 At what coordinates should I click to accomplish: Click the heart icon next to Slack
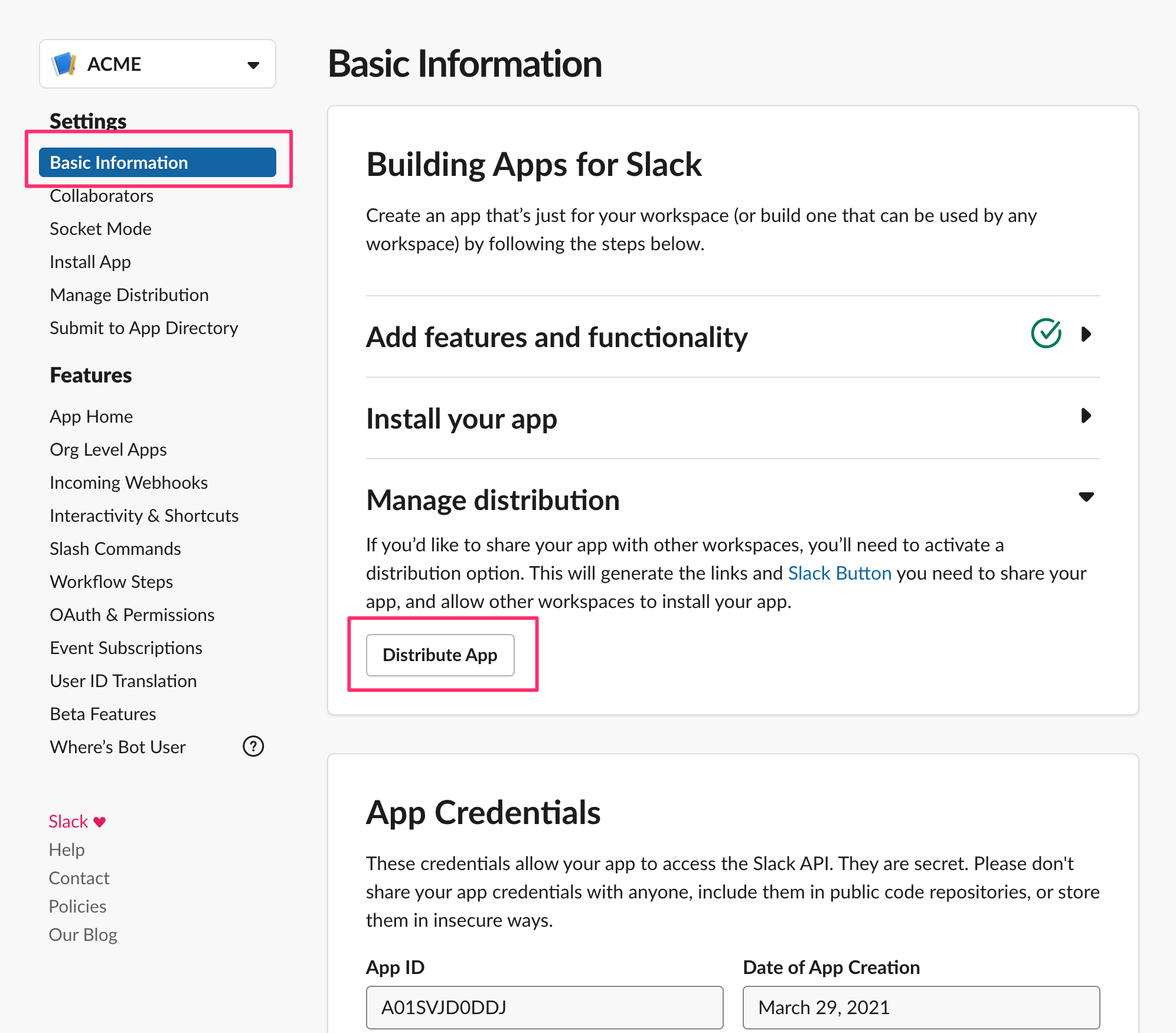point(100,821)
